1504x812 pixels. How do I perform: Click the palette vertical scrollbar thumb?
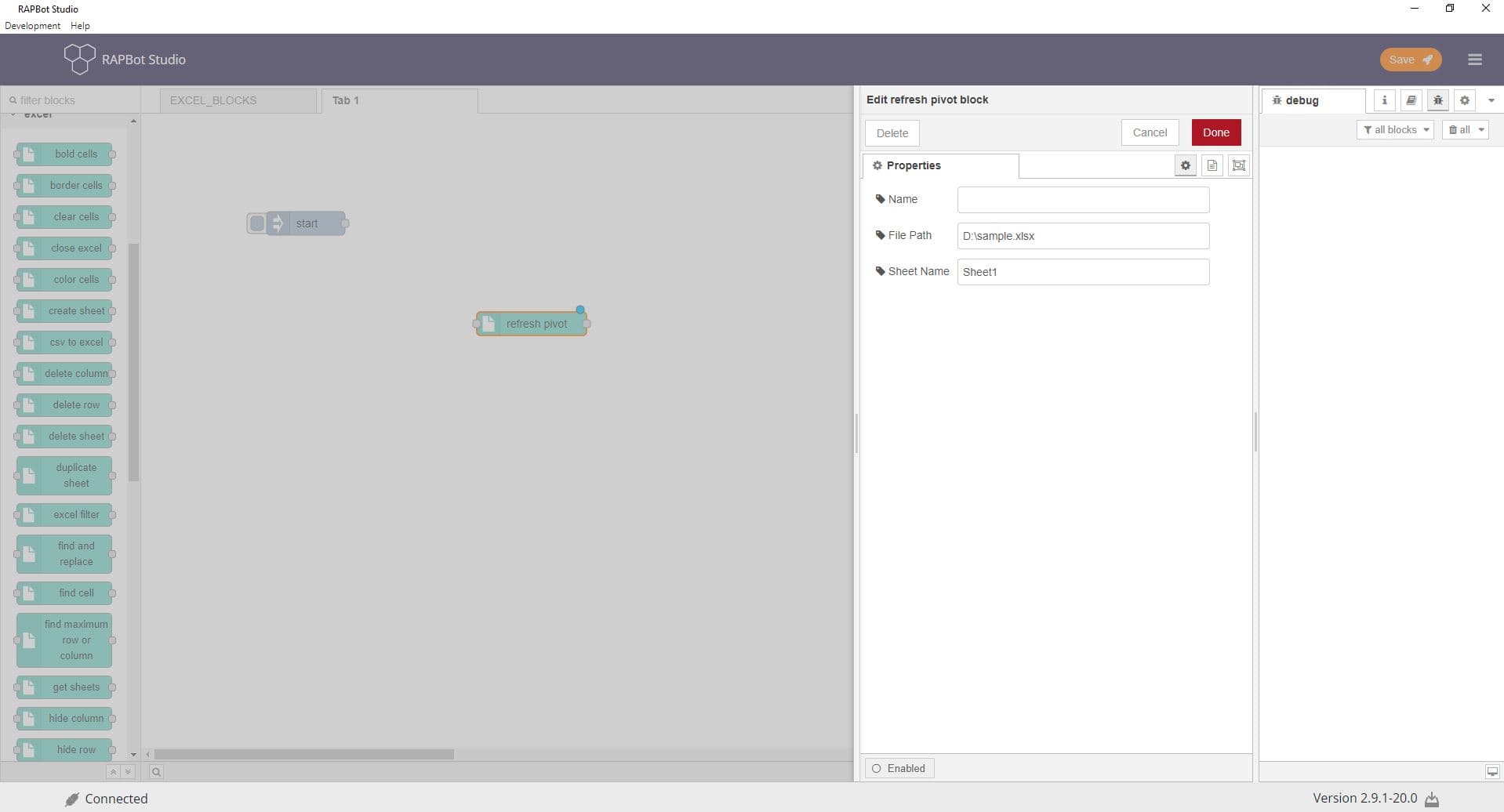tap(133, 362)
